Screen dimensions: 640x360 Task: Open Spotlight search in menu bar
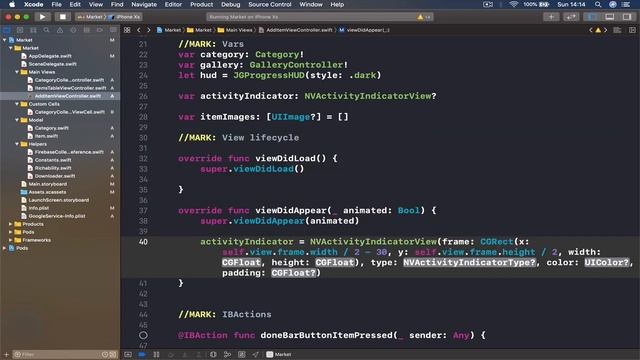click(598, 4)
